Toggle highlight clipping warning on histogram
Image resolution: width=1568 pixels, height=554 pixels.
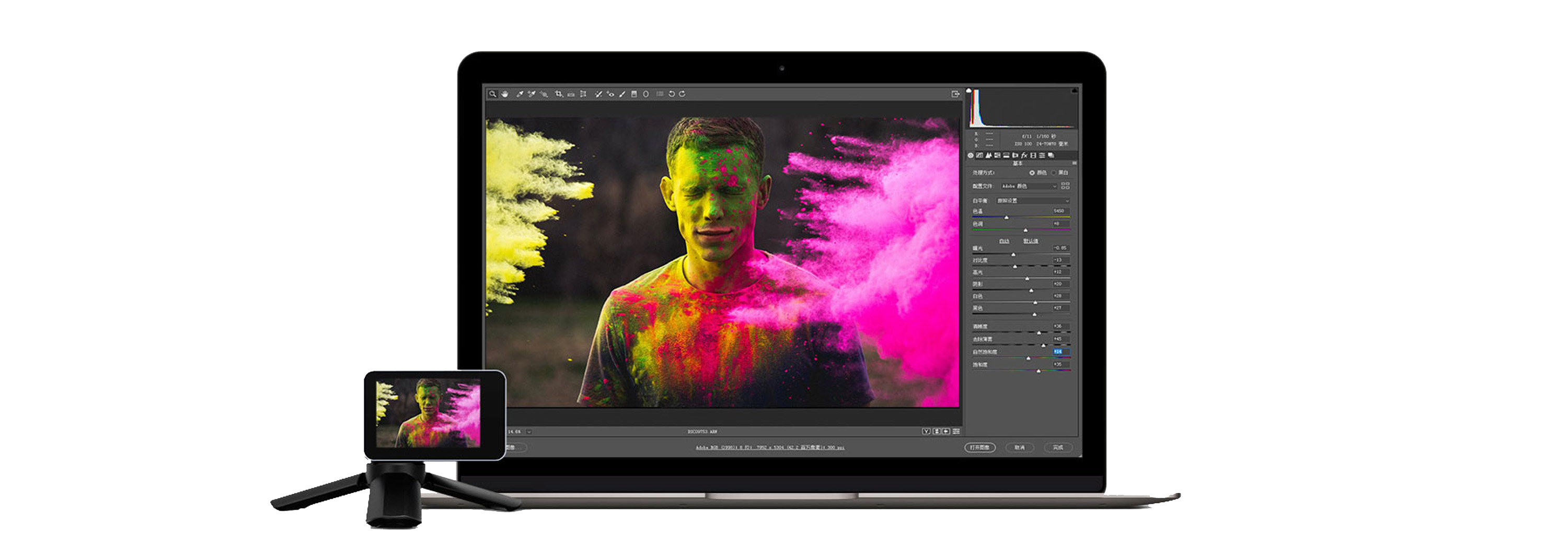(1075, 91)
